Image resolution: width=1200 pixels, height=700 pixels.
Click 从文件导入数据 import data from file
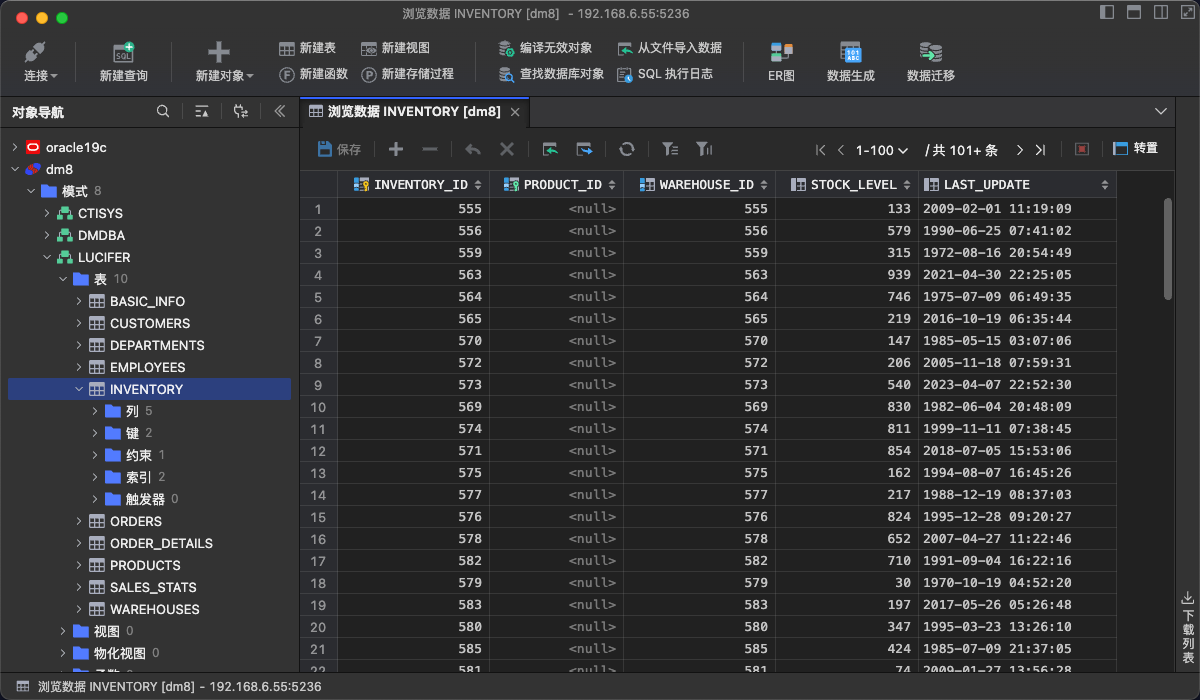[x=669, y=48]
